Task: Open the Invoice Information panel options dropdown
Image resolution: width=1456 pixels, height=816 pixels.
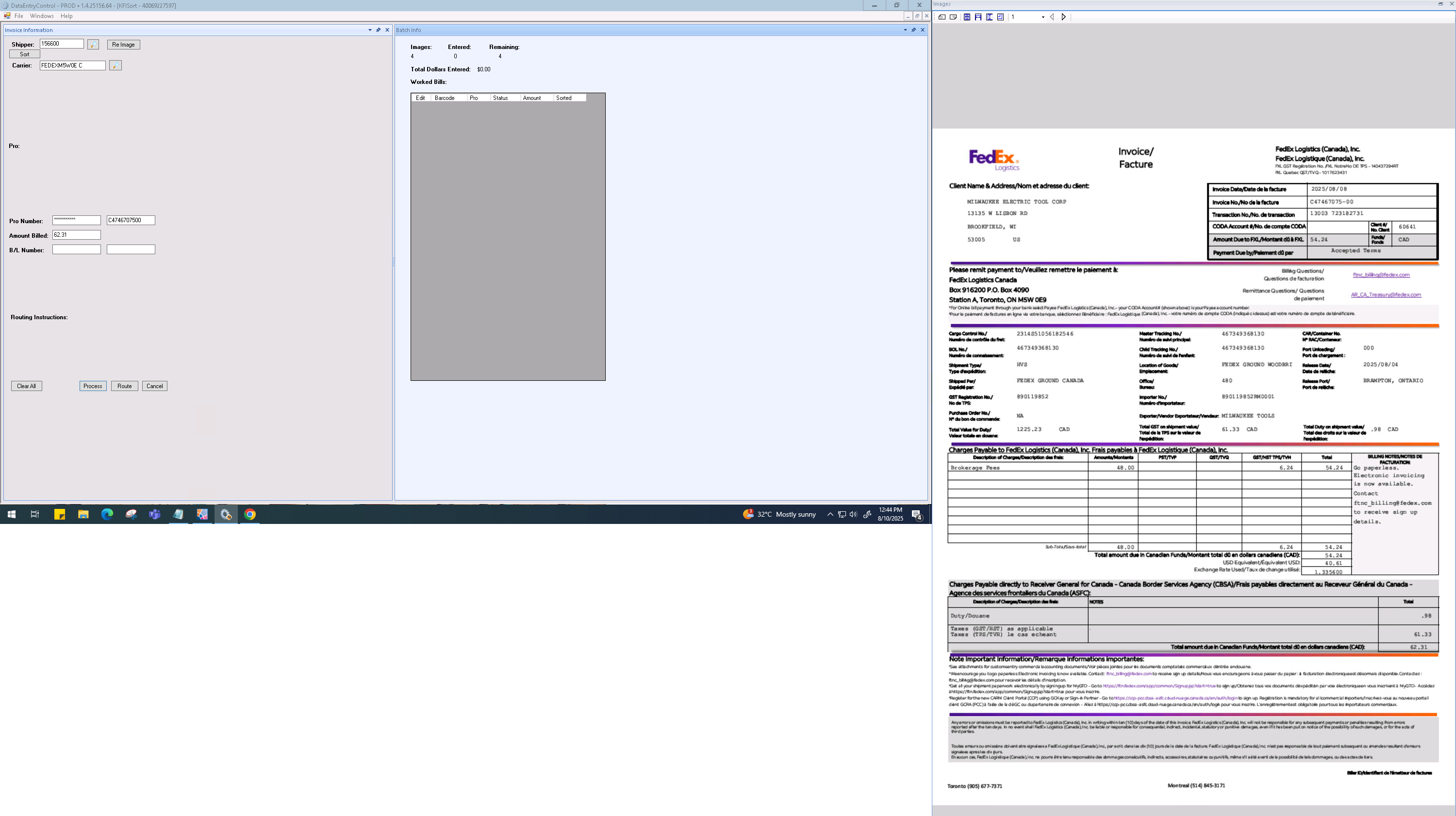Action: pyautogui.click(x=370, y=30)
